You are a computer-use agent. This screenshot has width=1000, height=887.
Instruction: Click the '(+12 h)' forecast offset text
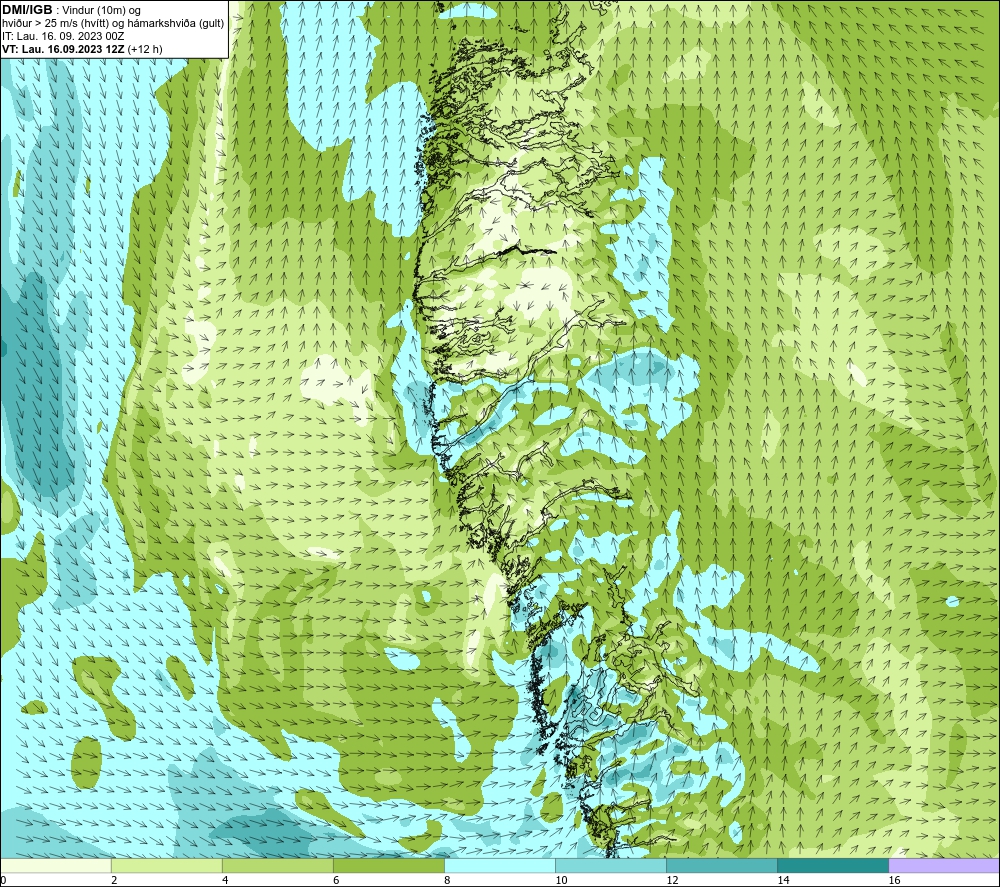pyautogui.click(x=145, y=49)
